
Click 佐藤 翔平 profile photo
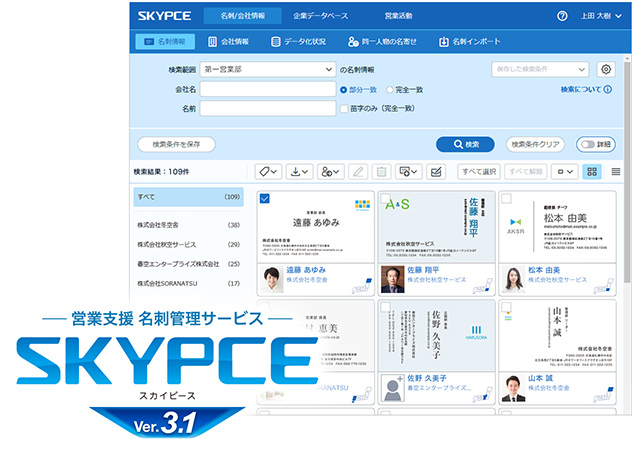[x=392, y=280]
